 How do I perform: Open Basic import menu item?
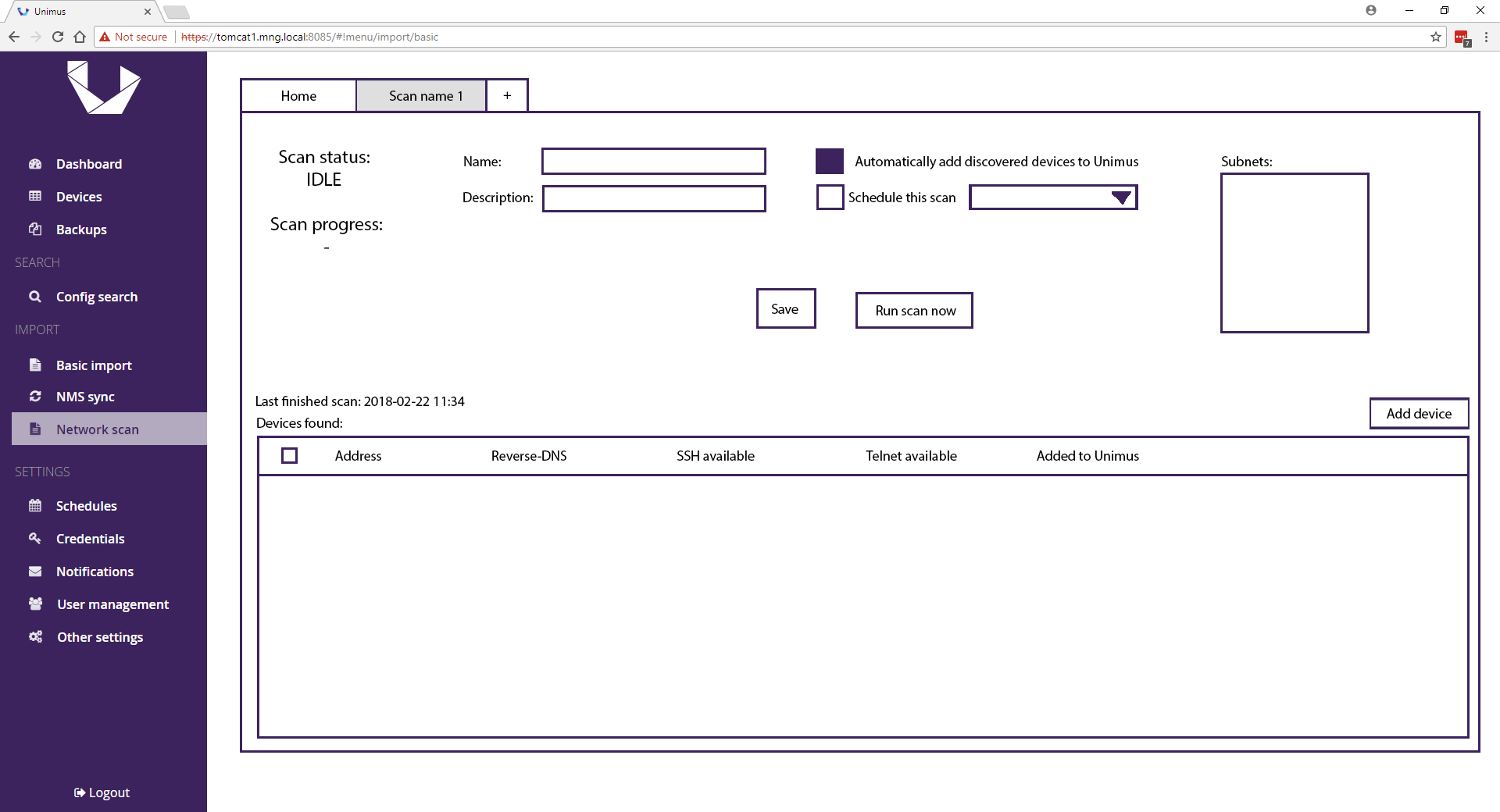(x=94, y=365)
